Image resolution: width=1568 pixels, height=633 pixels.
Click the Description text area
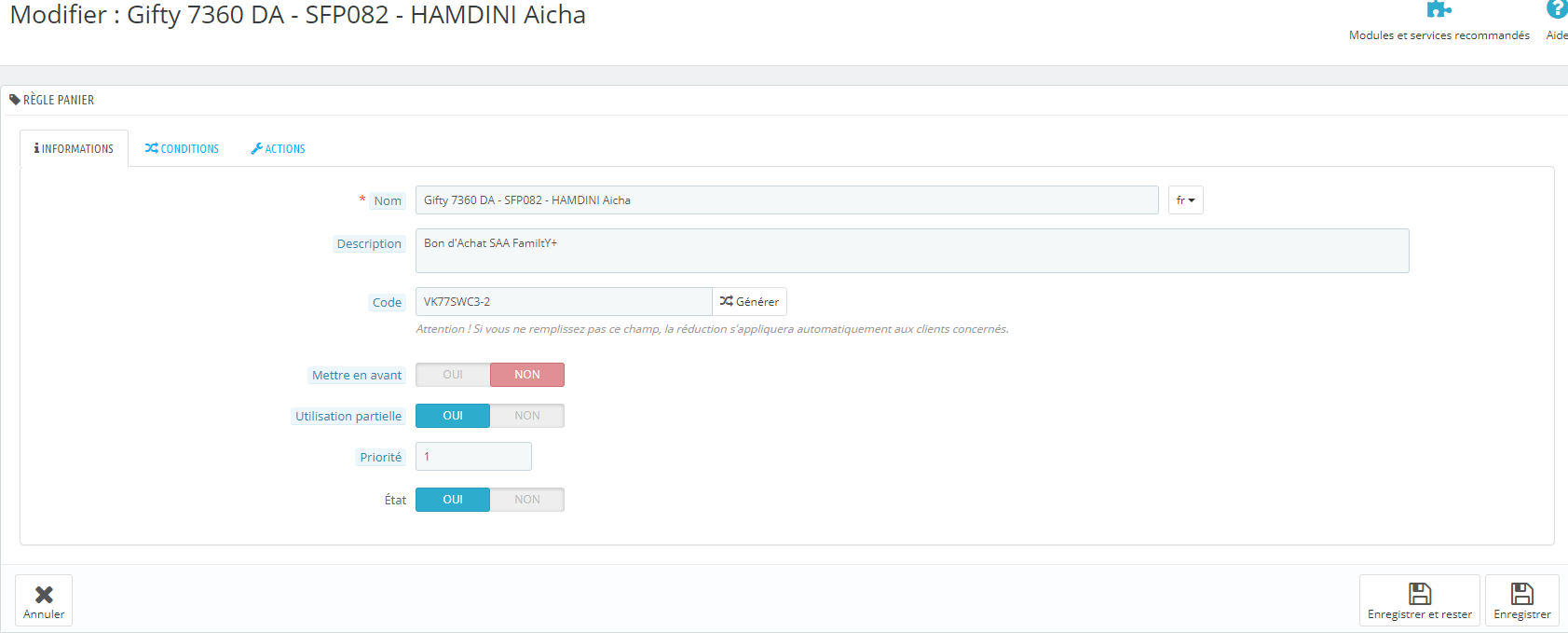[912, 251]
